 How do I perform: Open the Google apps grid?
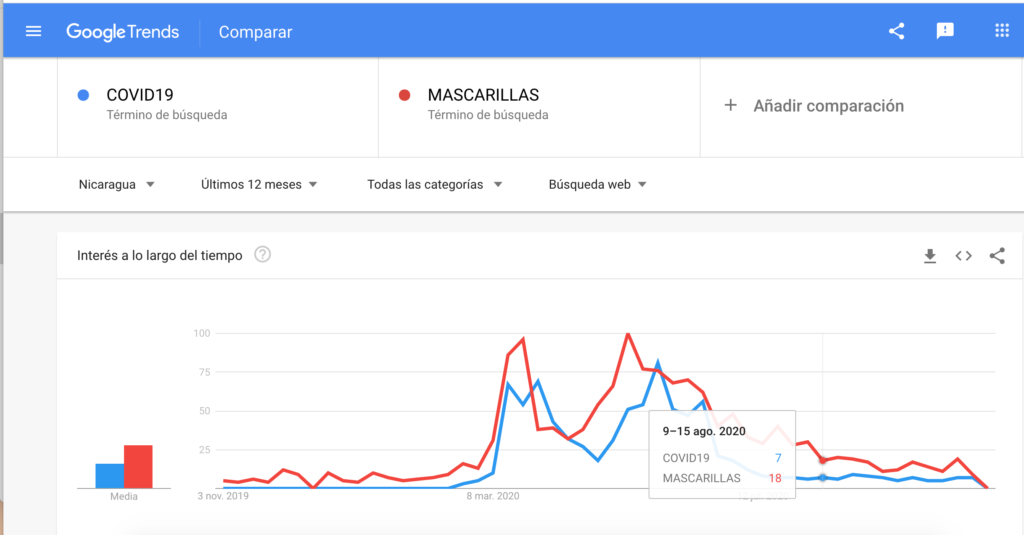coord(1002,31)
